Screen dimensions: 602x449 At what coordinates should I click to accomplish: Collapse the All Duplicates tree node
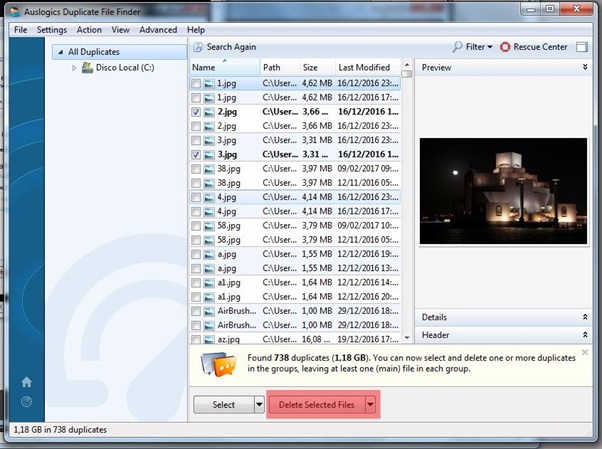[x=61, y=52]
